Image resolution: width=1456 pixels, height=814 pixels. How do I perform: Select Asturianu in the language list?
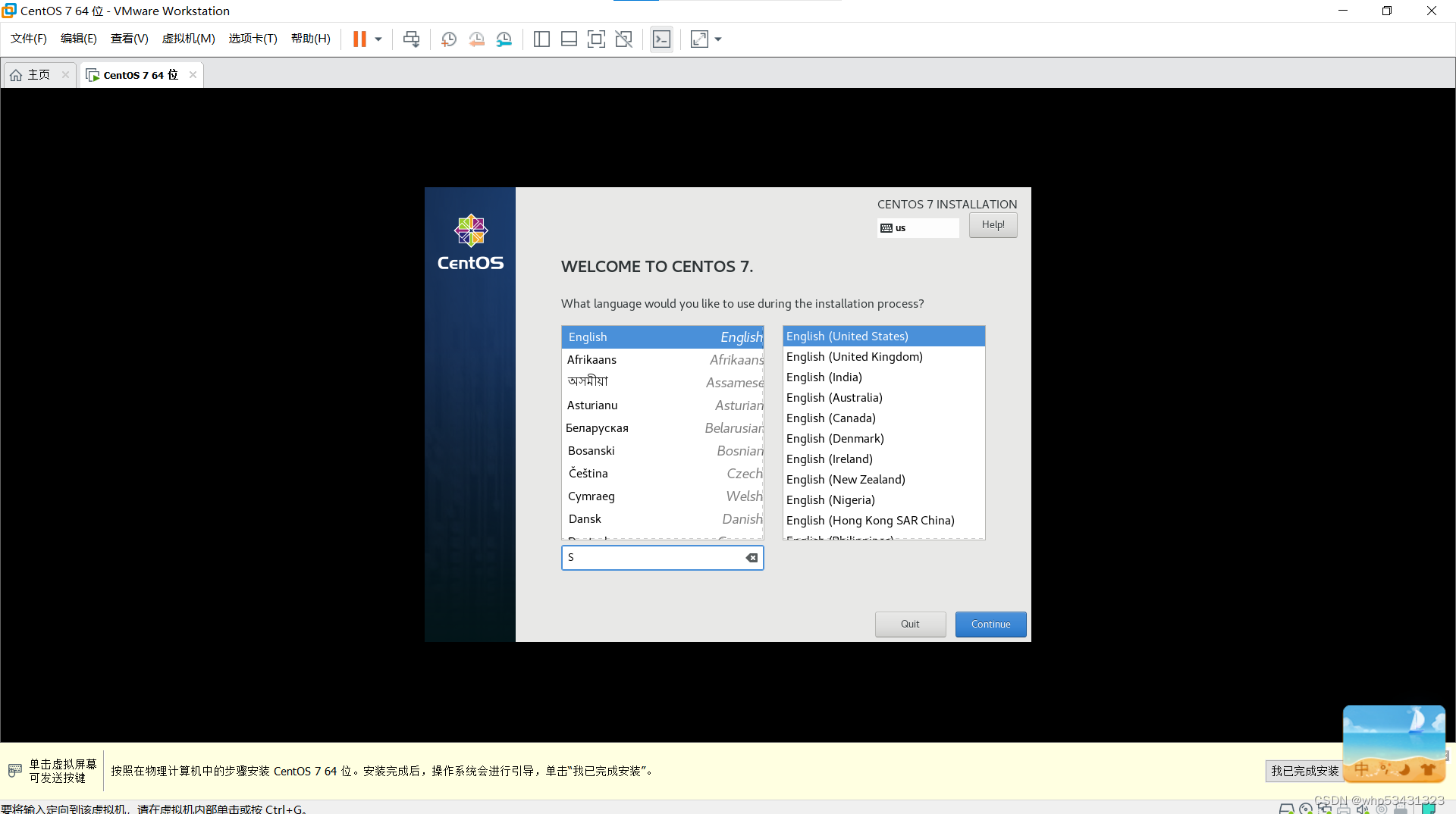tap(663, 405)
